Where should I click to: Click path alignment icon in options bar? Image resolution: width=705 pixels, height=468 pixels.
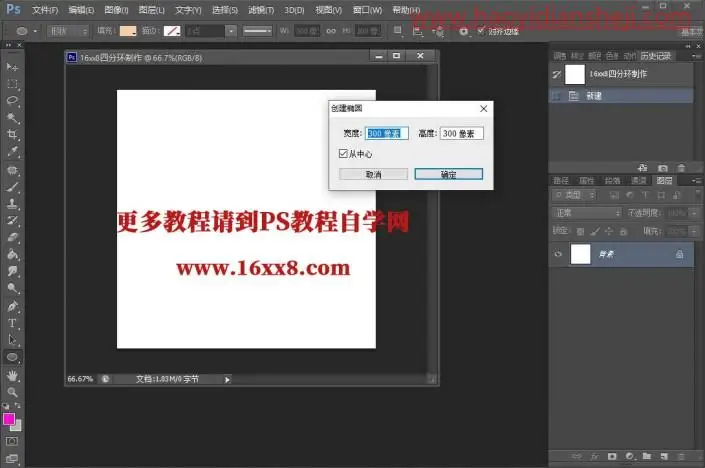[418, 31]
